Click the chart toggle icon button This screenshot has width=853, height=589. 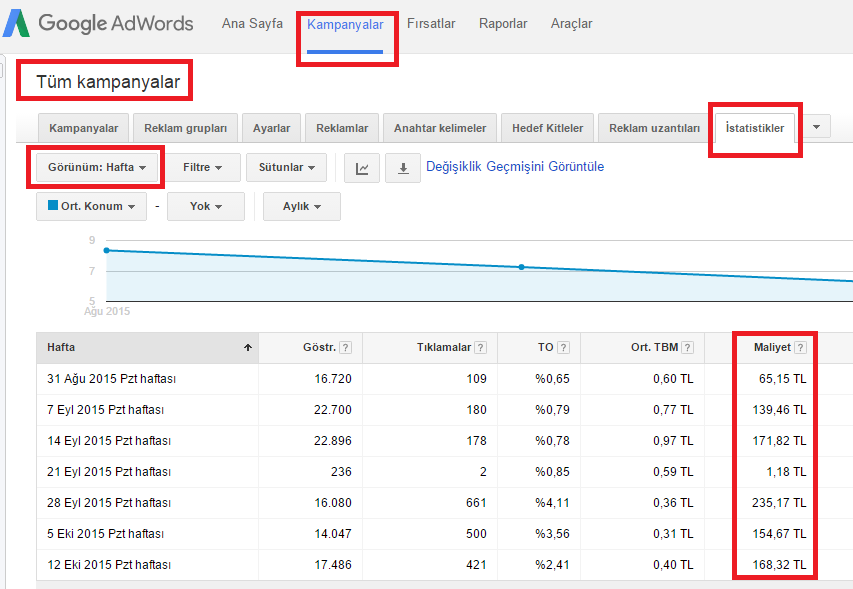[362, 168]
